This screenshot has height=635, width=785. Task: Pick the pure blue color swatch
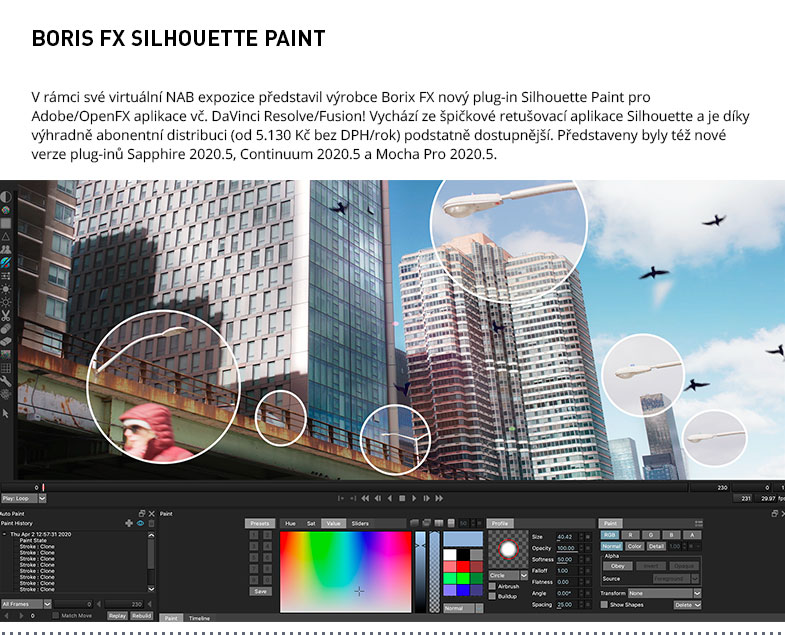[x=463, y=590]
